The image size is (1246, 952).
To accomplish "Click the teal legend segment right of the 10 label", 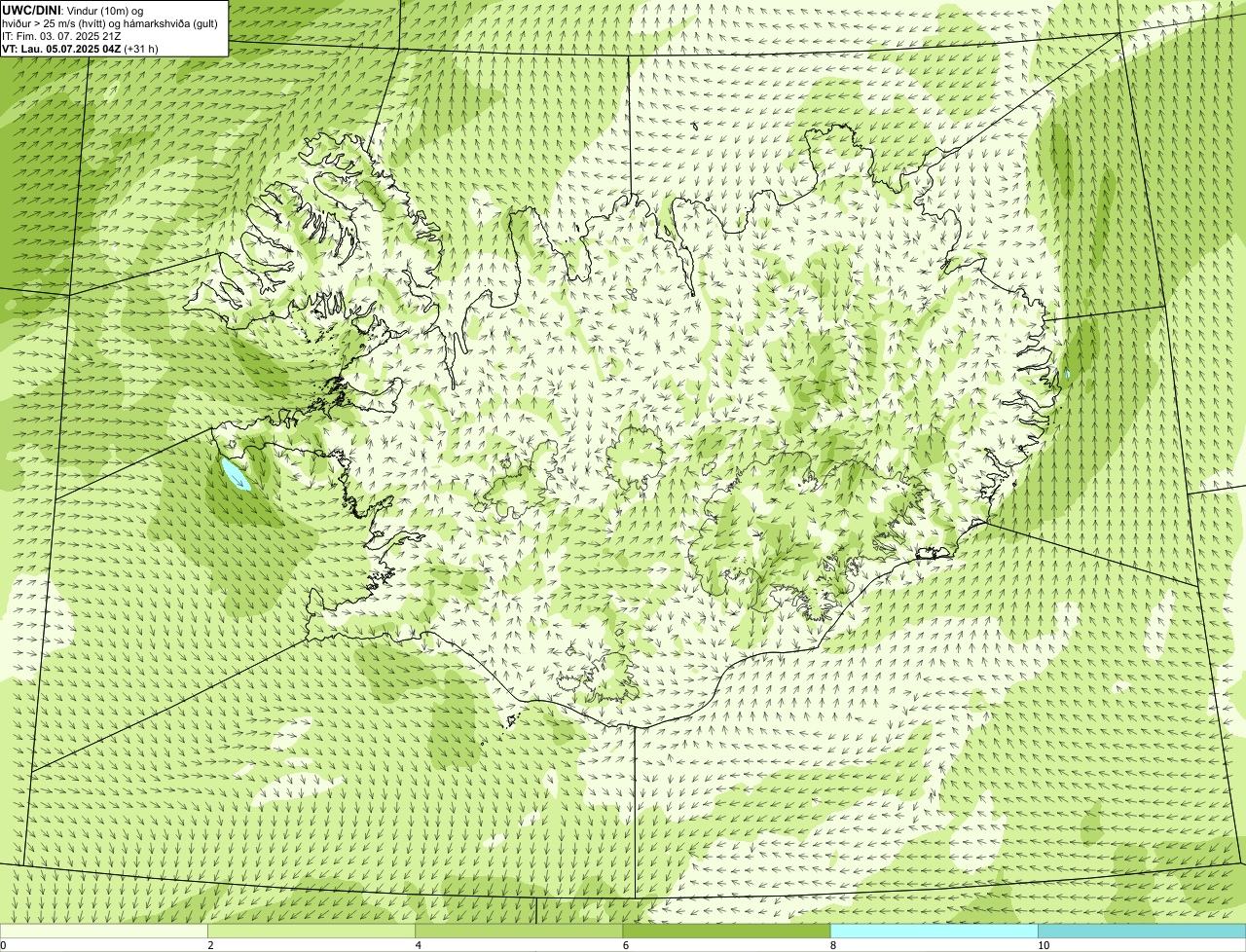I will (x=1142, y=932).
